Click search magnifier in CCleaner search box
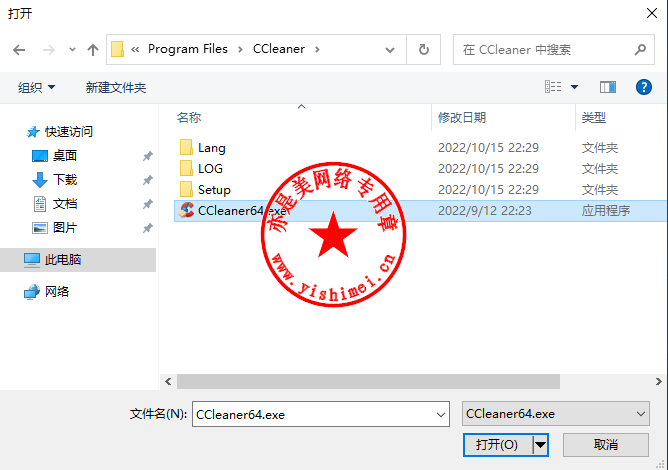Viewport: 668px width, 470px height. coord(640,50)
